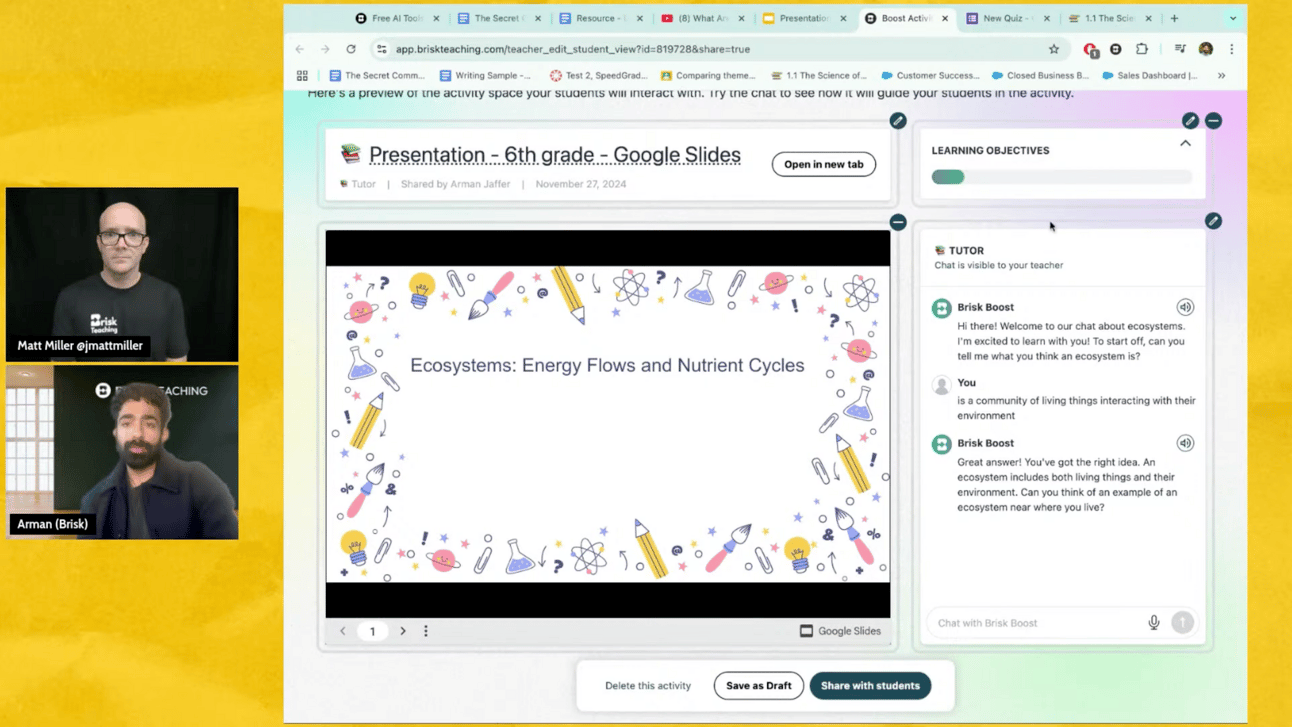The image size is (1292, 727).
Task: Play audio for first Brisk Boost message
Action: coord(1185,307)
